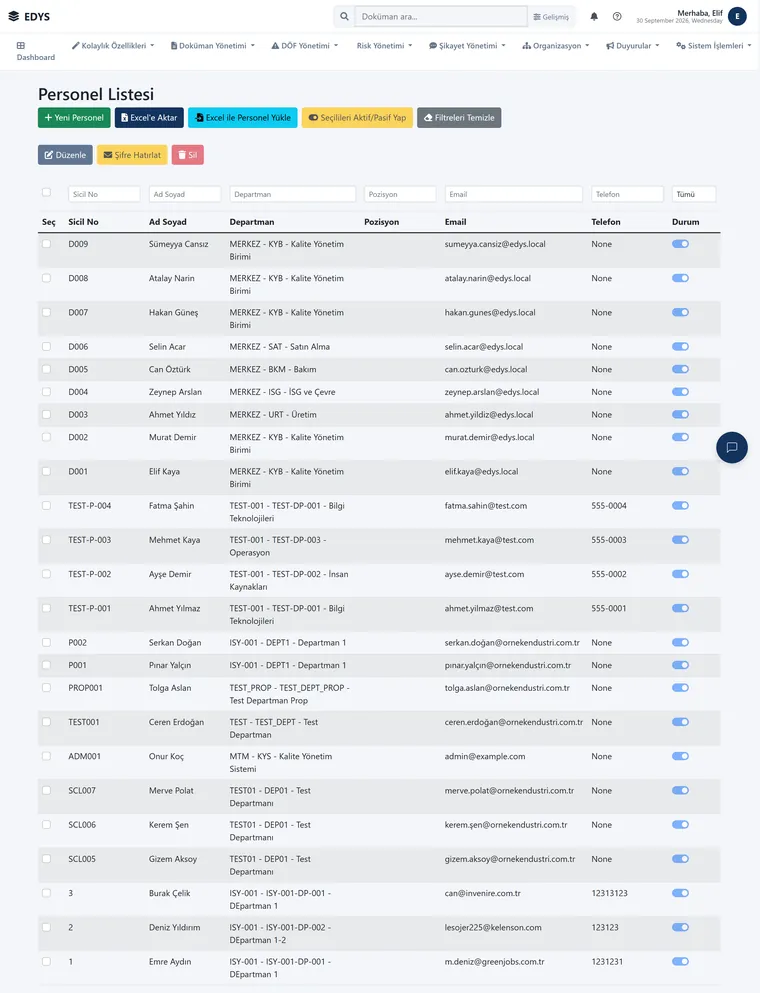Click the Ad Soyad column header

point(168,222)
